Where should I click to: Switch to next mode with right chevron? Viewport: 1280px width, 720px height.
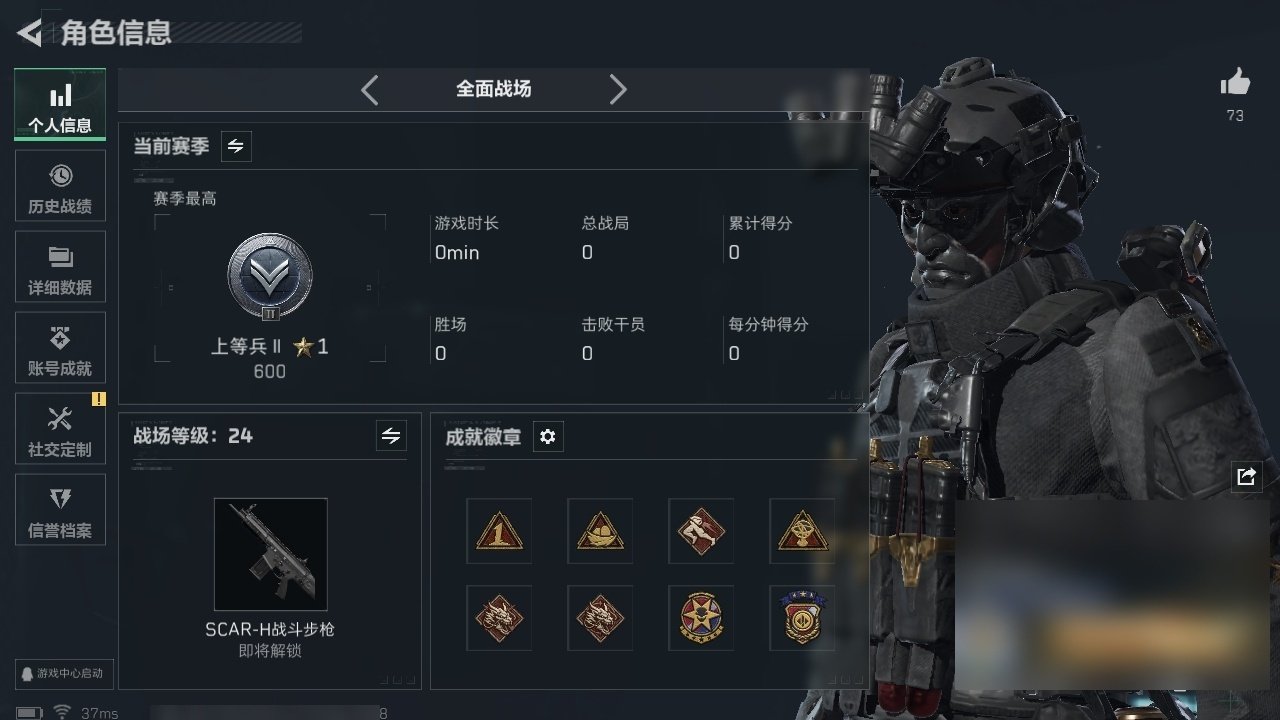point(618,90)
